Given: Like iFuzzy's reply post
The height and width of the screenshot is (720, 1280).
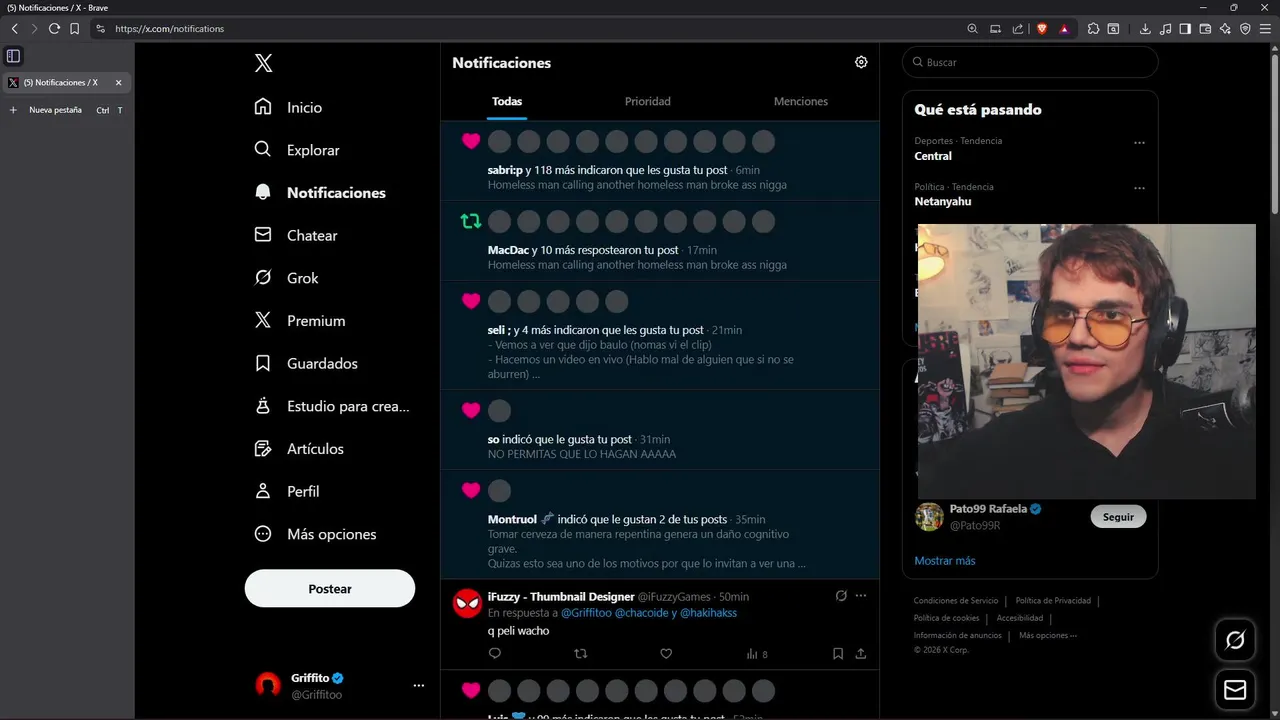Looking at the screenshot, I should (x=666, y=654).
